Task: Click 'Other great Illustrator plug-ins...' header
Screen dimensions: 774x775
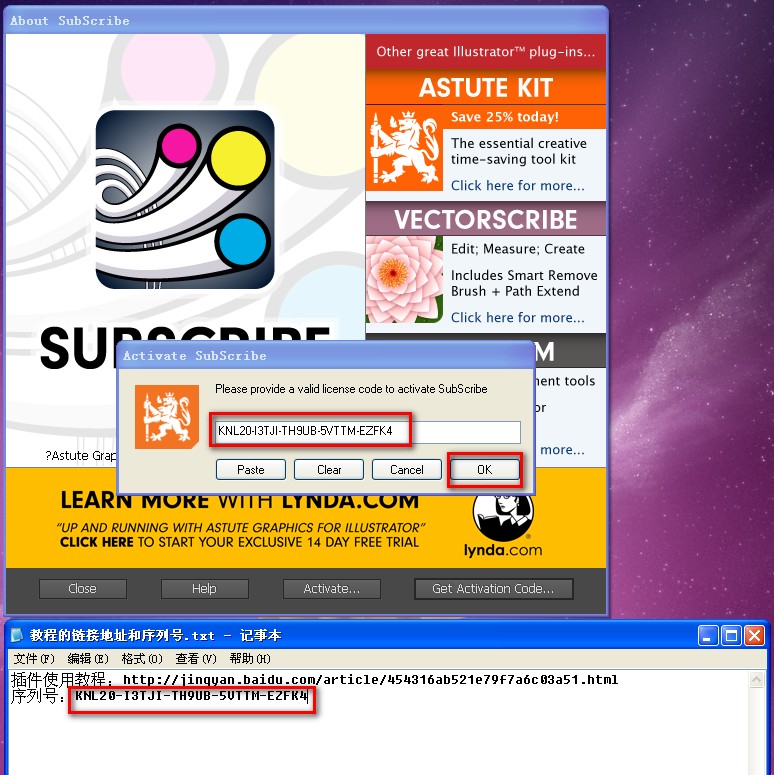Action: tap(485, 52)
